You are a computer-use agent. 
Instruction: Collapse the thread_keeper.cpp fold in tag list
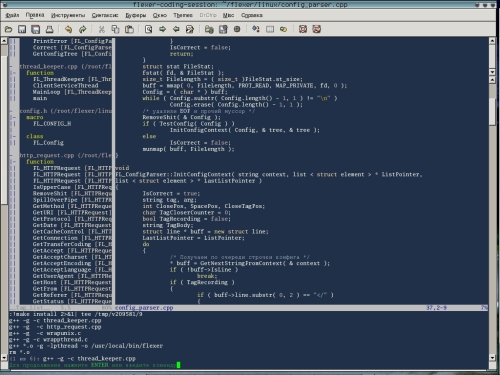tap(11, 66)
